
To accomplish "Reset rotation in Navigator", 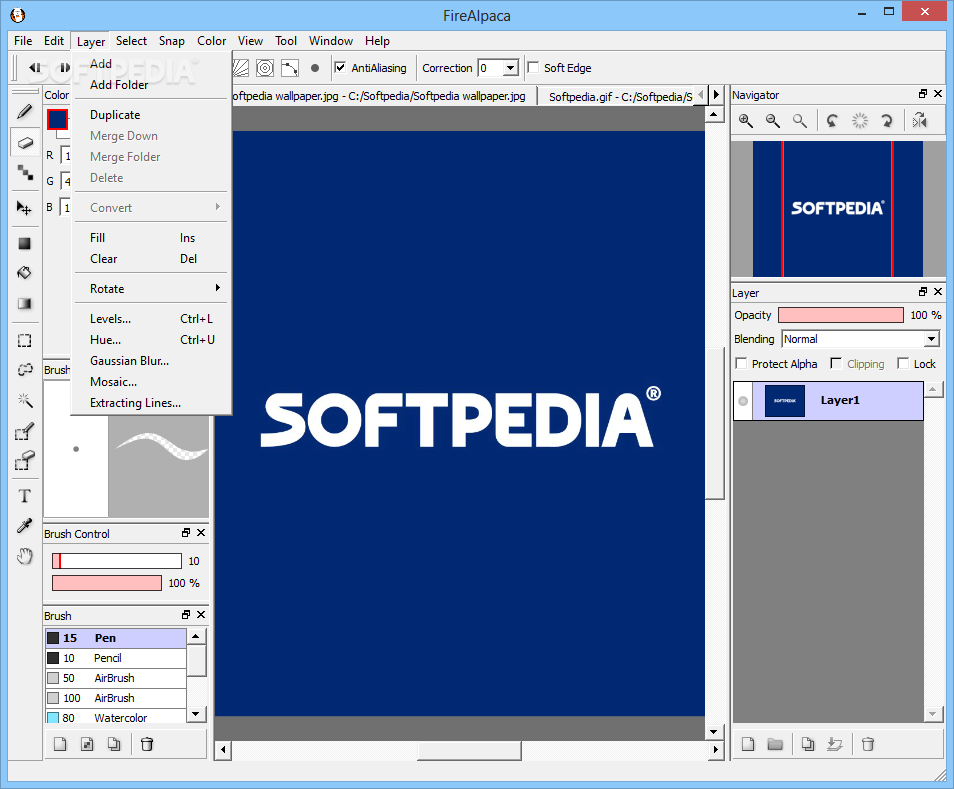I will (859, 120).
